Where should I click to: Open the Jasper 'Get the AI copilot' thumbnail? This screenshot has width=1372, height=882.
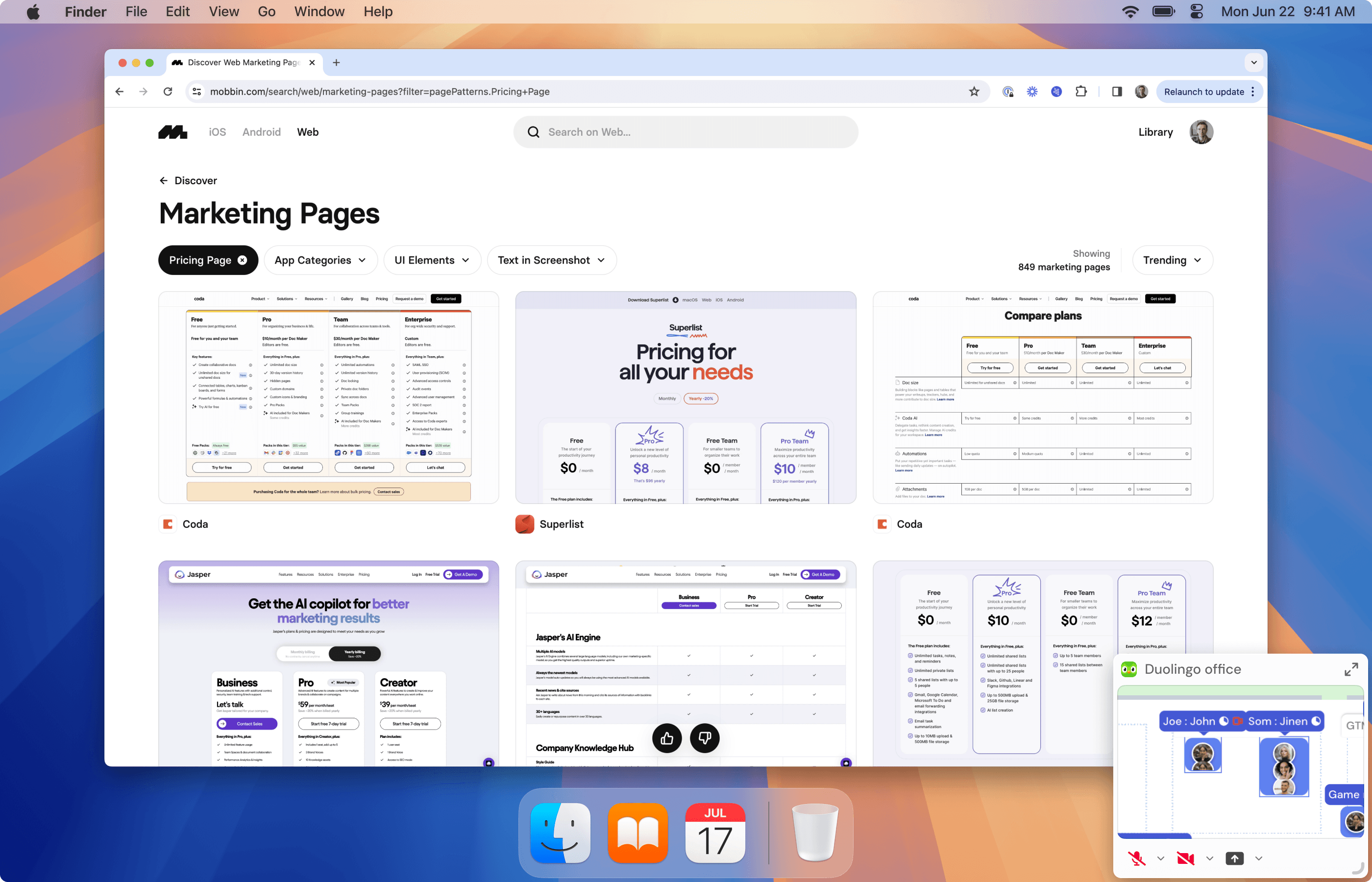click(328, 663)
